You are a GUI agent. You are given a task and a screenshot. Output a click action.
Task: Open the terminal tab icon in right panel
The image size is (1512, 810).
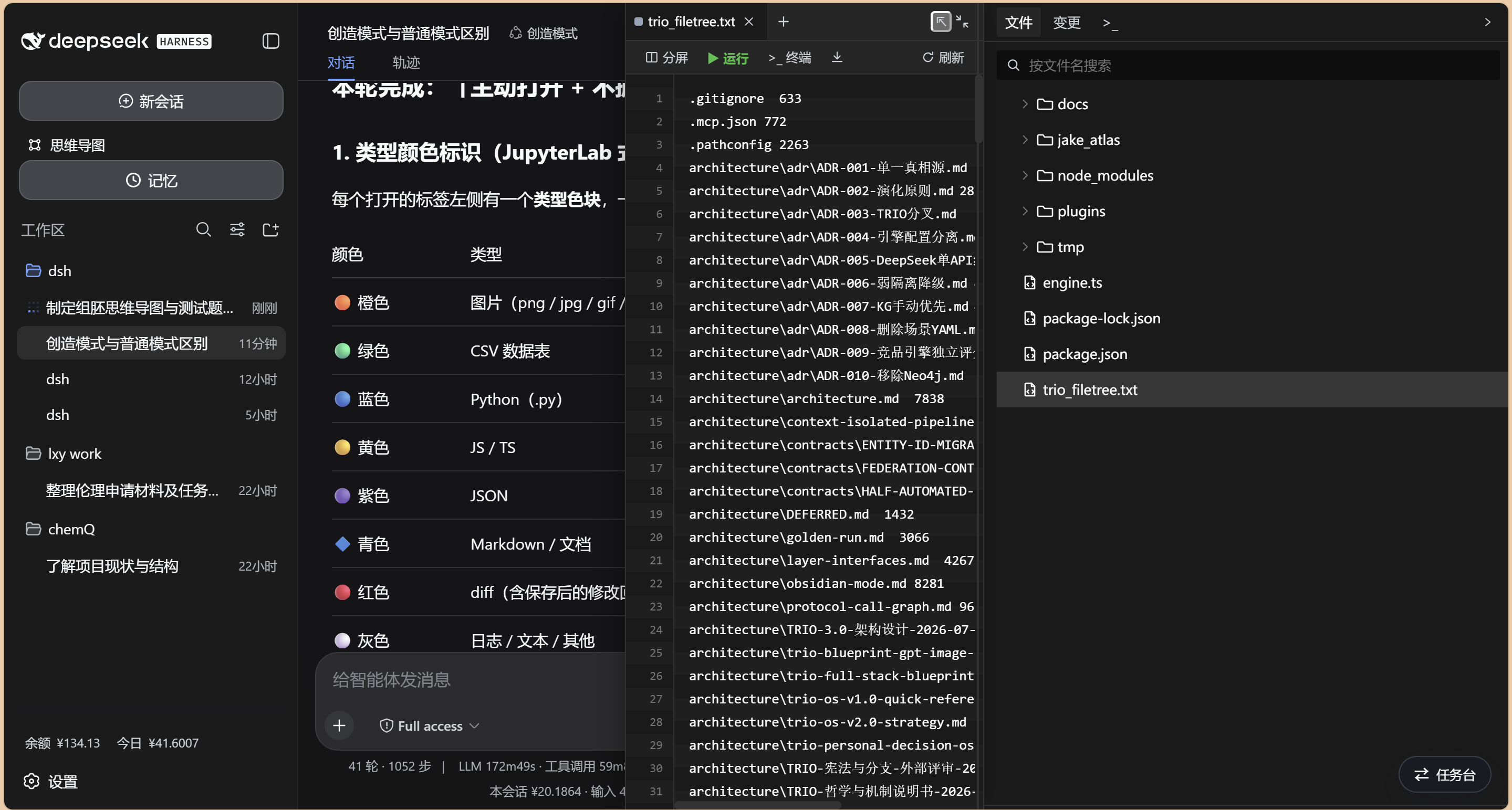tap(1110, 23)
